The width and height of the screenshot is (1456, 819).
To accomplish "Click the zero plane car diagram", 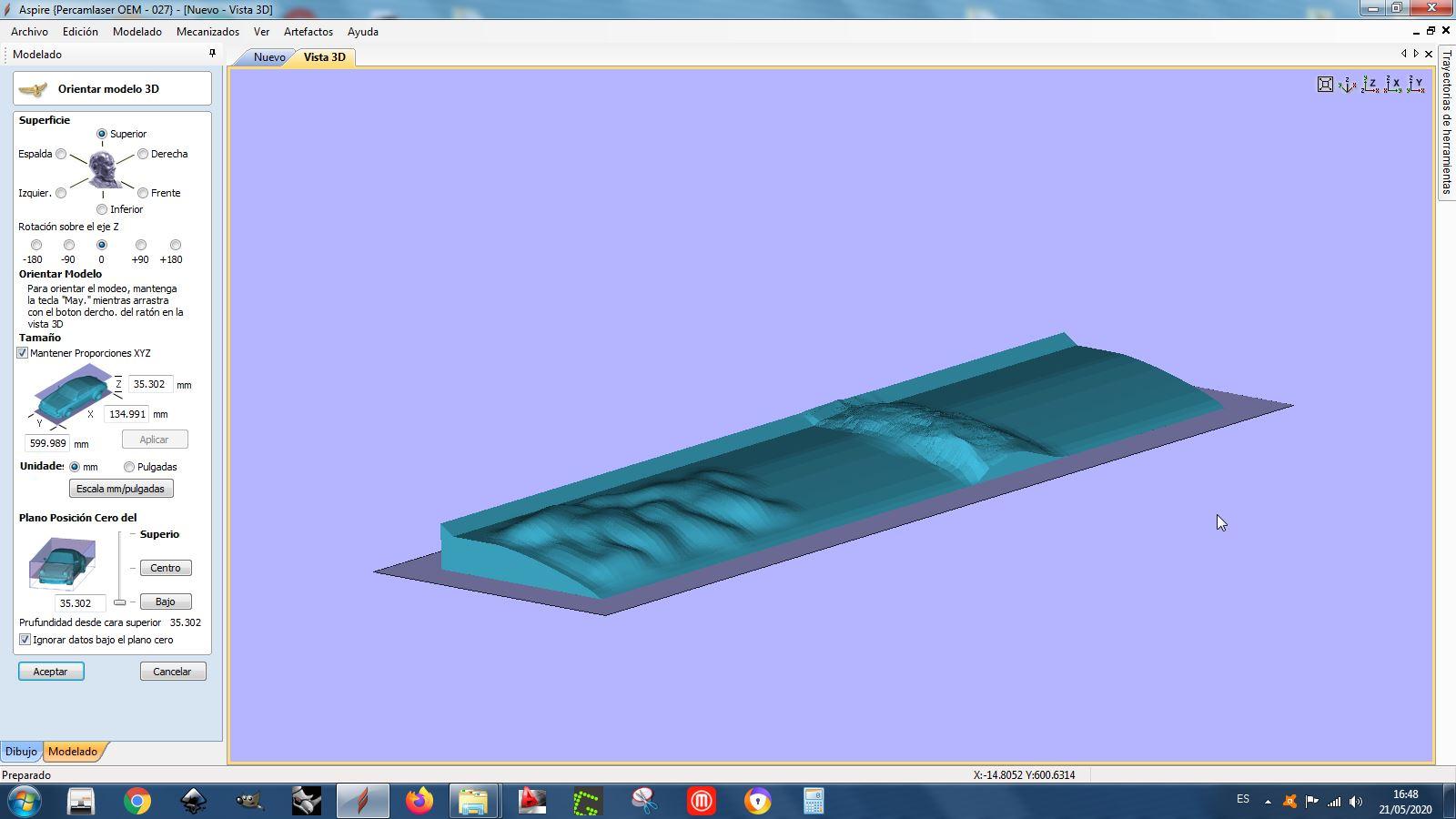I will pos(61,564).
